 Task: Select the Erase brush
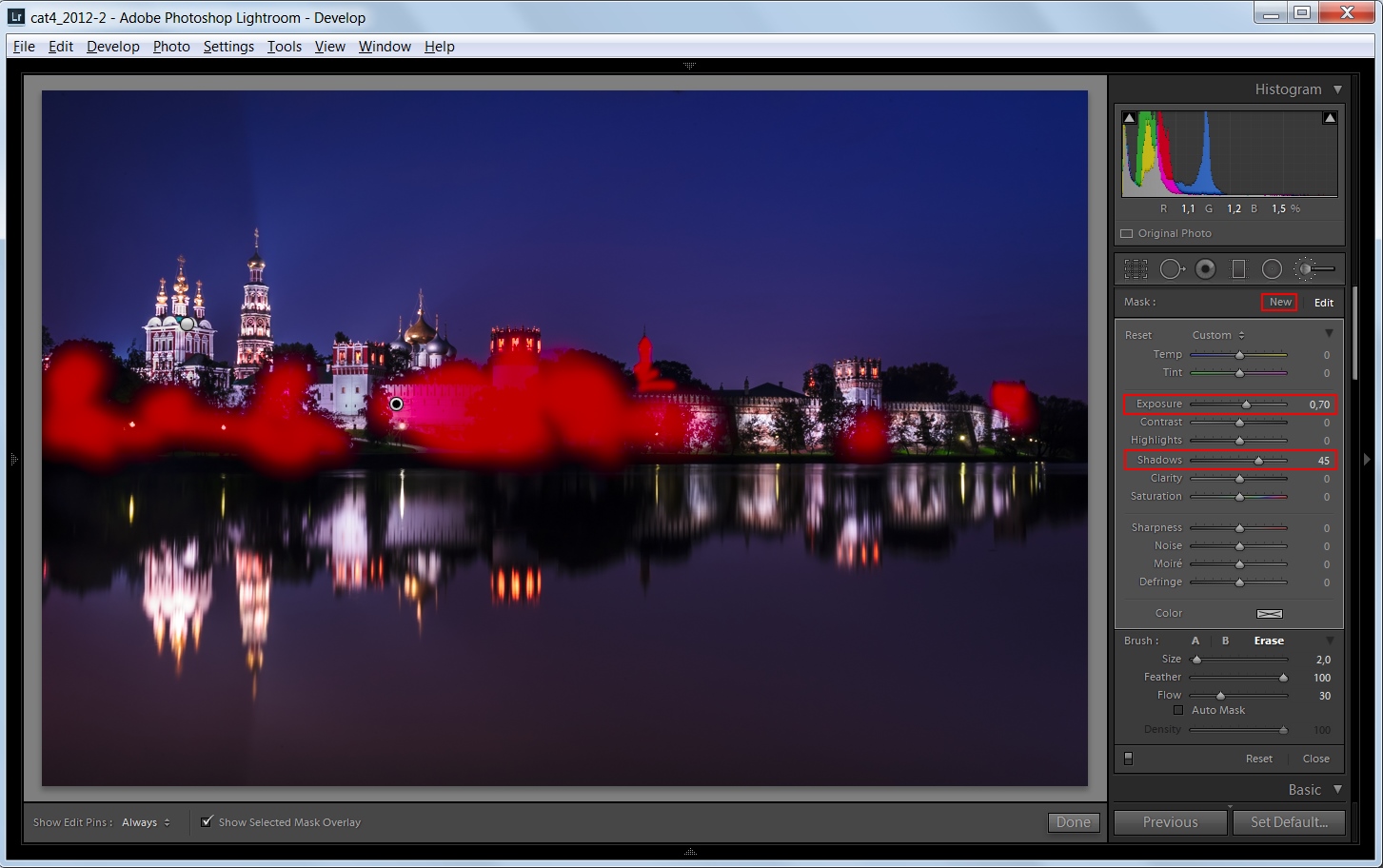[1269, 641]
